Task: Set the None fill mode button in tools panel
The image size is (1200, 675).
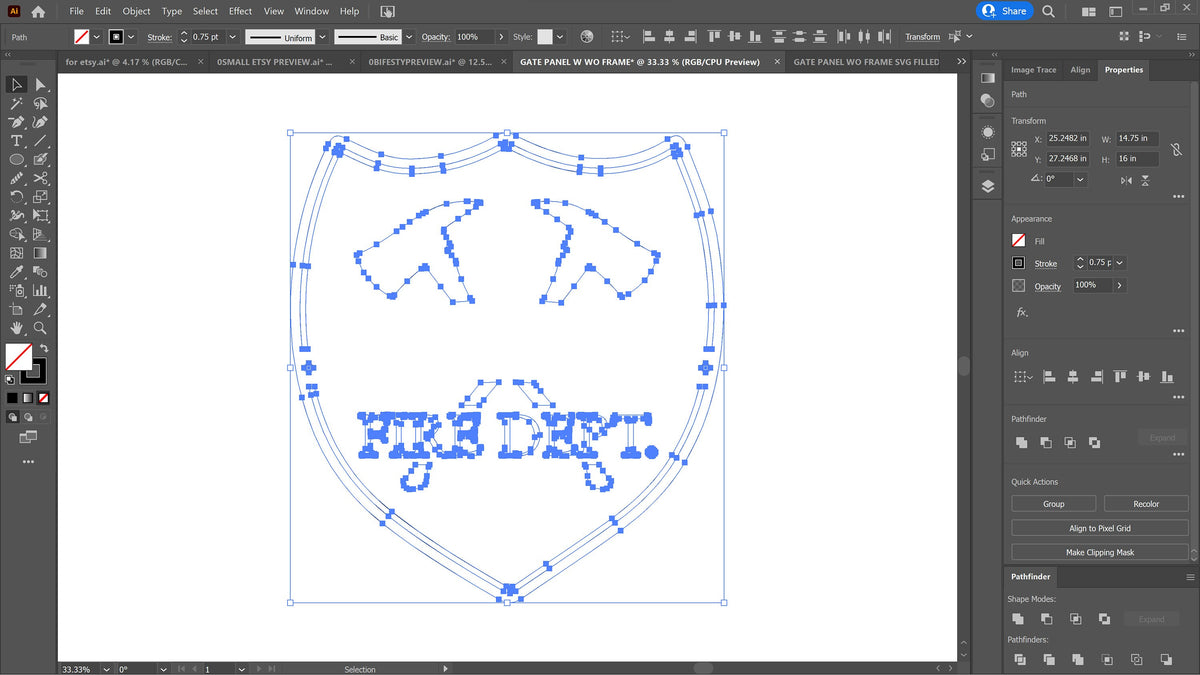Action: [x=42, y=397]
